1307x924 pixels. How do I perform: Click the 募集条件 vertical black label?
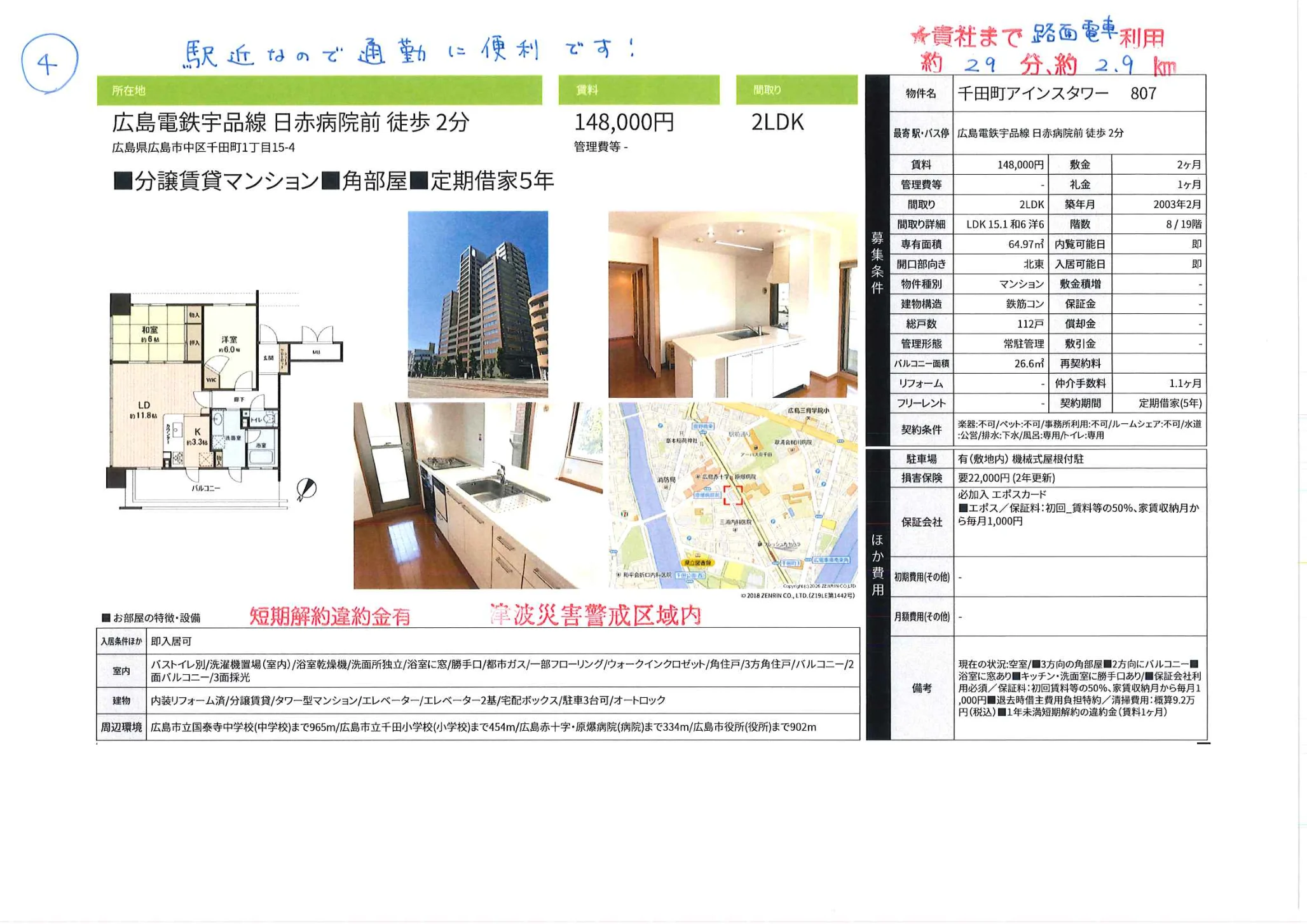[x=877, y=262]
